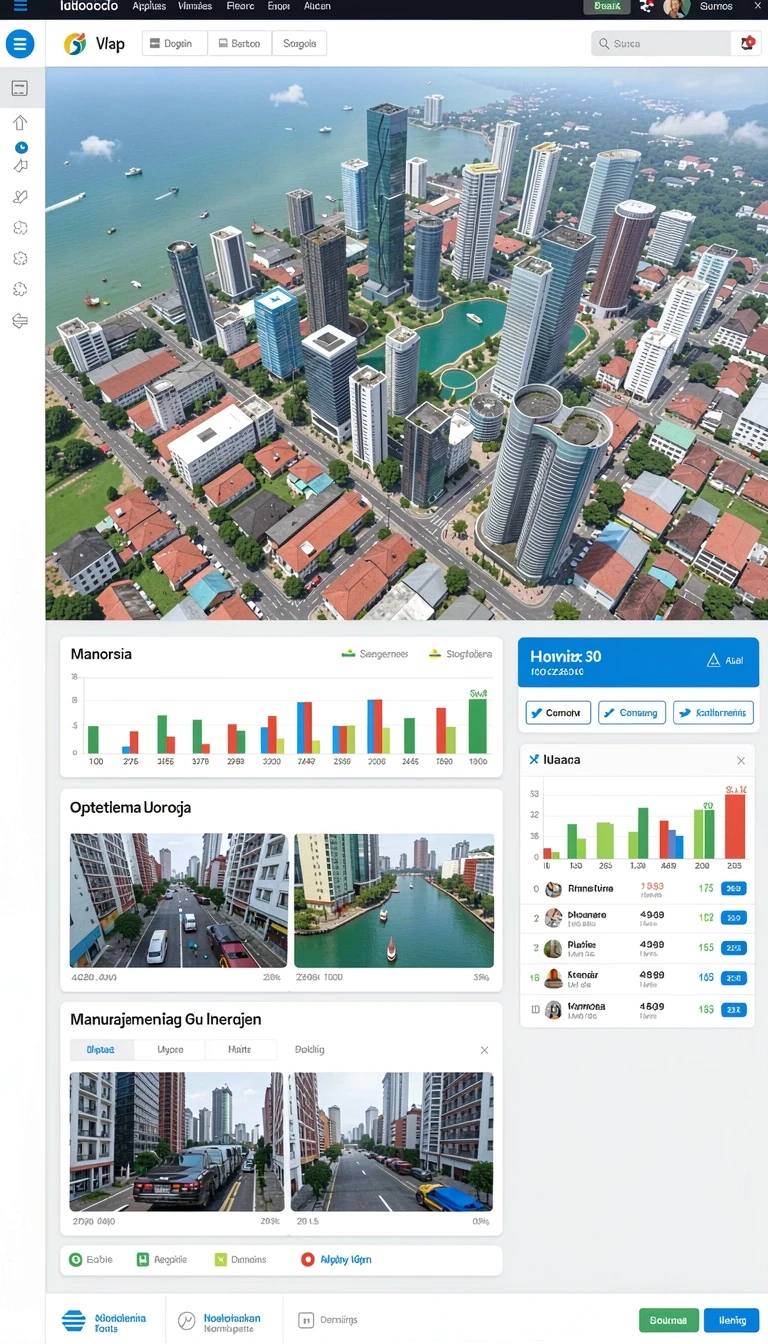Open the blue car street thumbnail
Viewport: 768px width, 1344px height.
coord(392,1142)
